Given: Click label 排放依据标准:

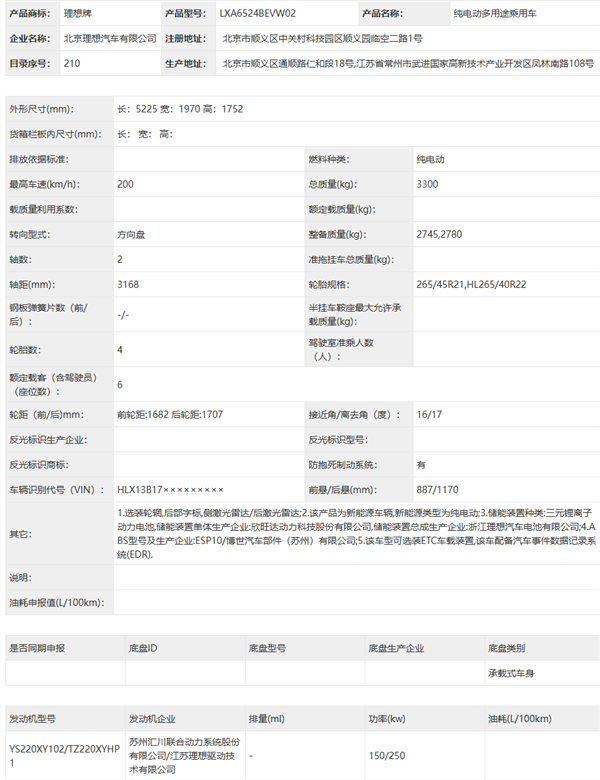Looking at the screenshot, I should (39, 159).
